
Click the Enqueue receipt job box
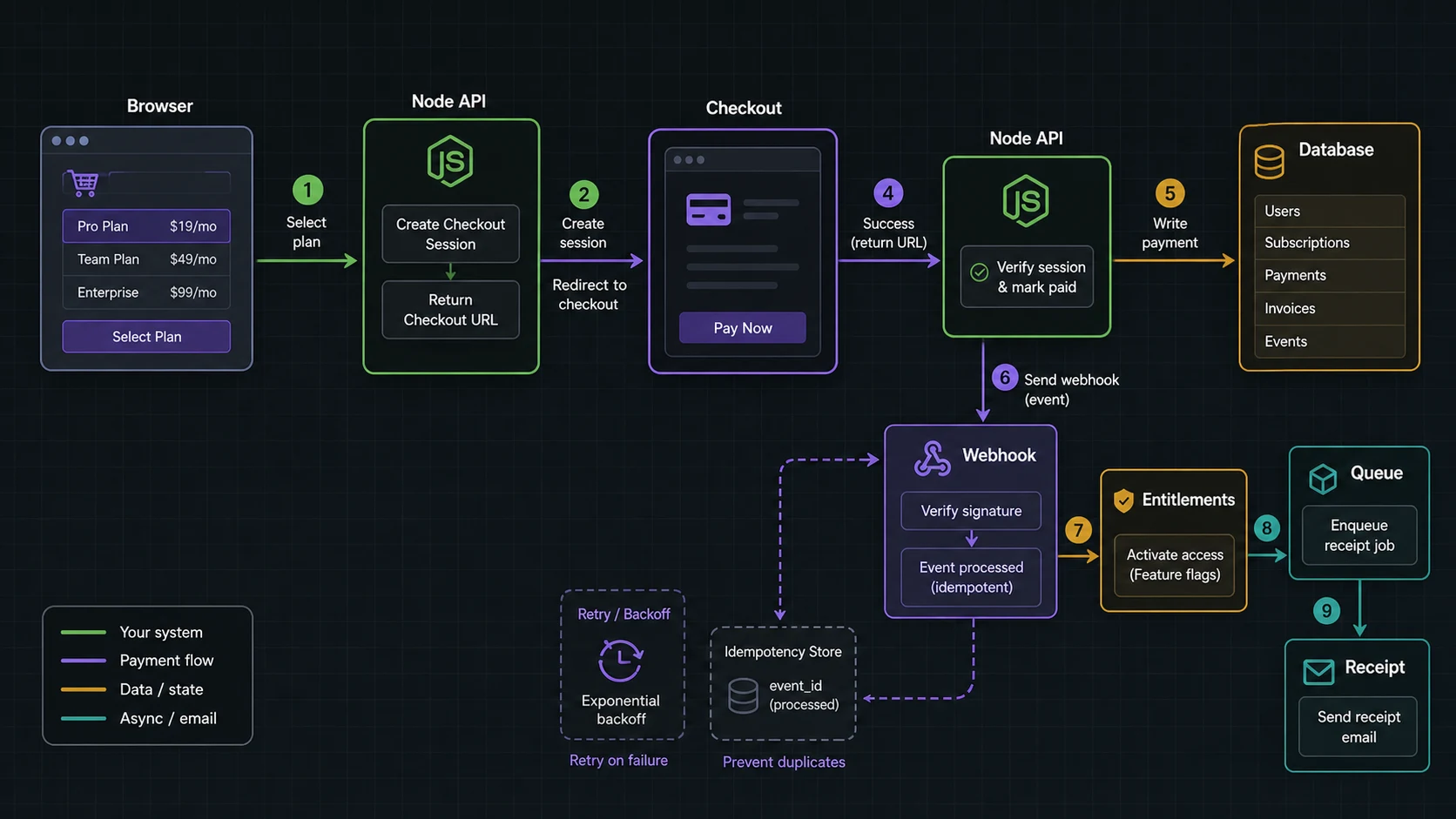[1358, 535]
